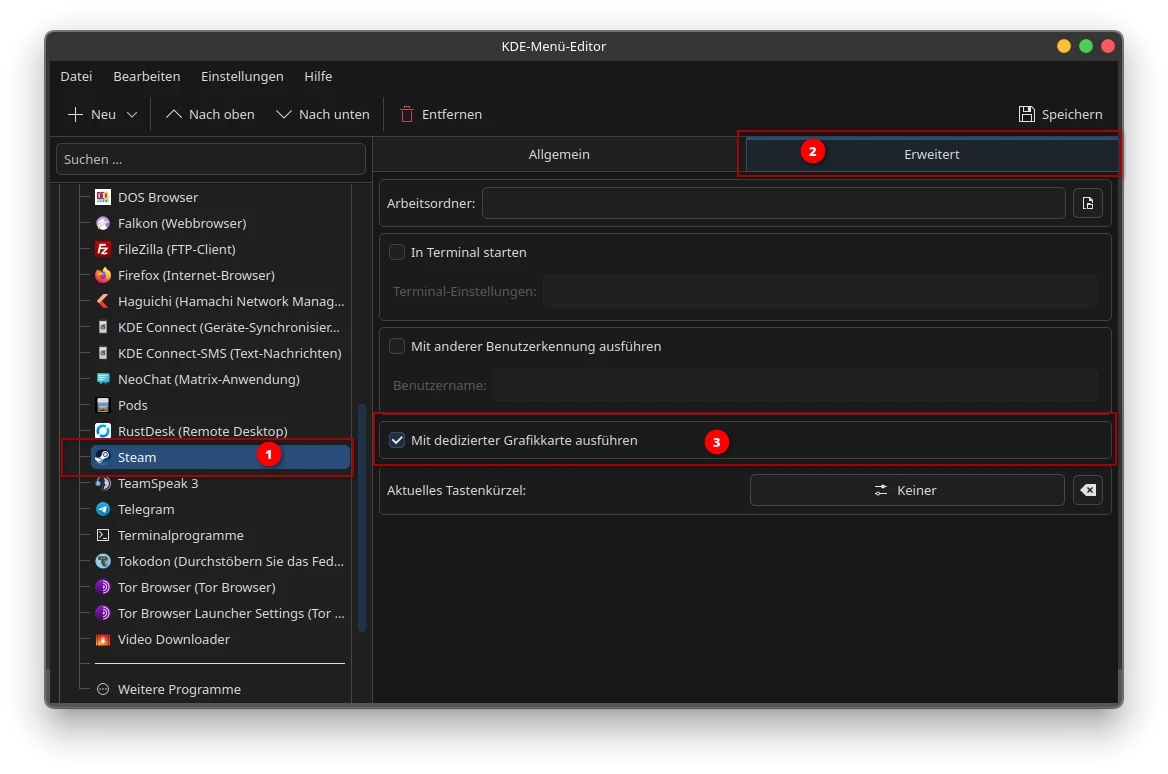Select the RustDesk (Remote Desktop) entry text
The image size is (1168, 774).
[x=203, y=431]
